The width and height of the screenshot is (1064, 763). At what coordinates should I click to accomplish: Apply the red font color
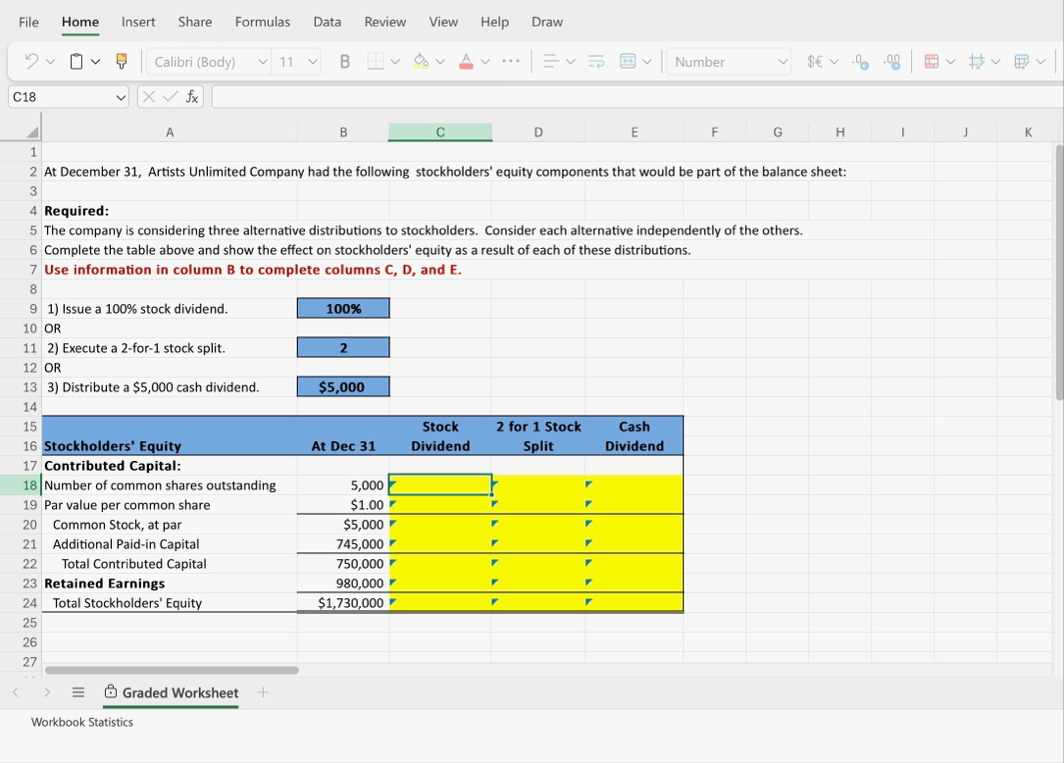click(466, 62)
